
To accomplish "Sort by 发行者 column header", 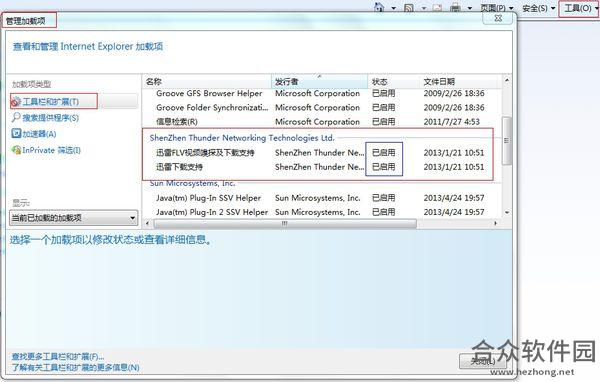I will [x=320, y=81].
